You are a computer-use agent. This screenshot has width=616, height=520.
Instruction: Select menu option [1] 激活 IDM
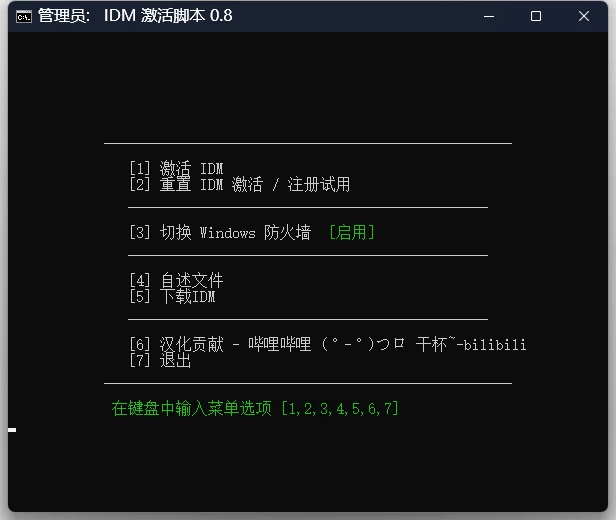point(176,168)
